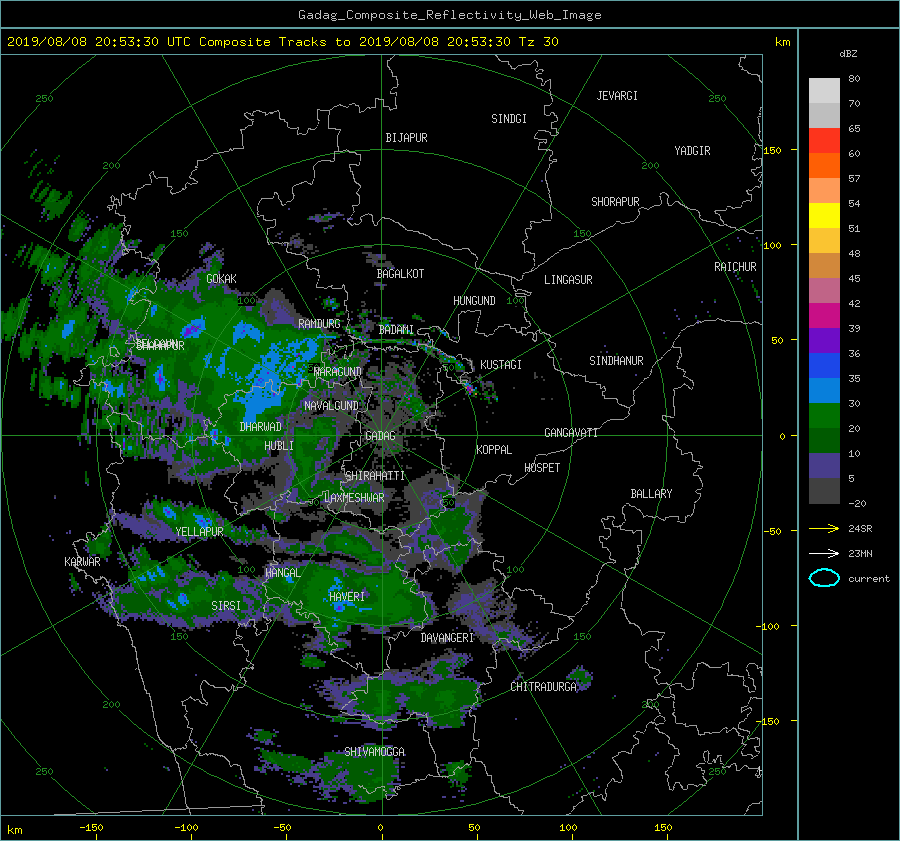Select the NAVALGUND label

[x=331, y=406]
